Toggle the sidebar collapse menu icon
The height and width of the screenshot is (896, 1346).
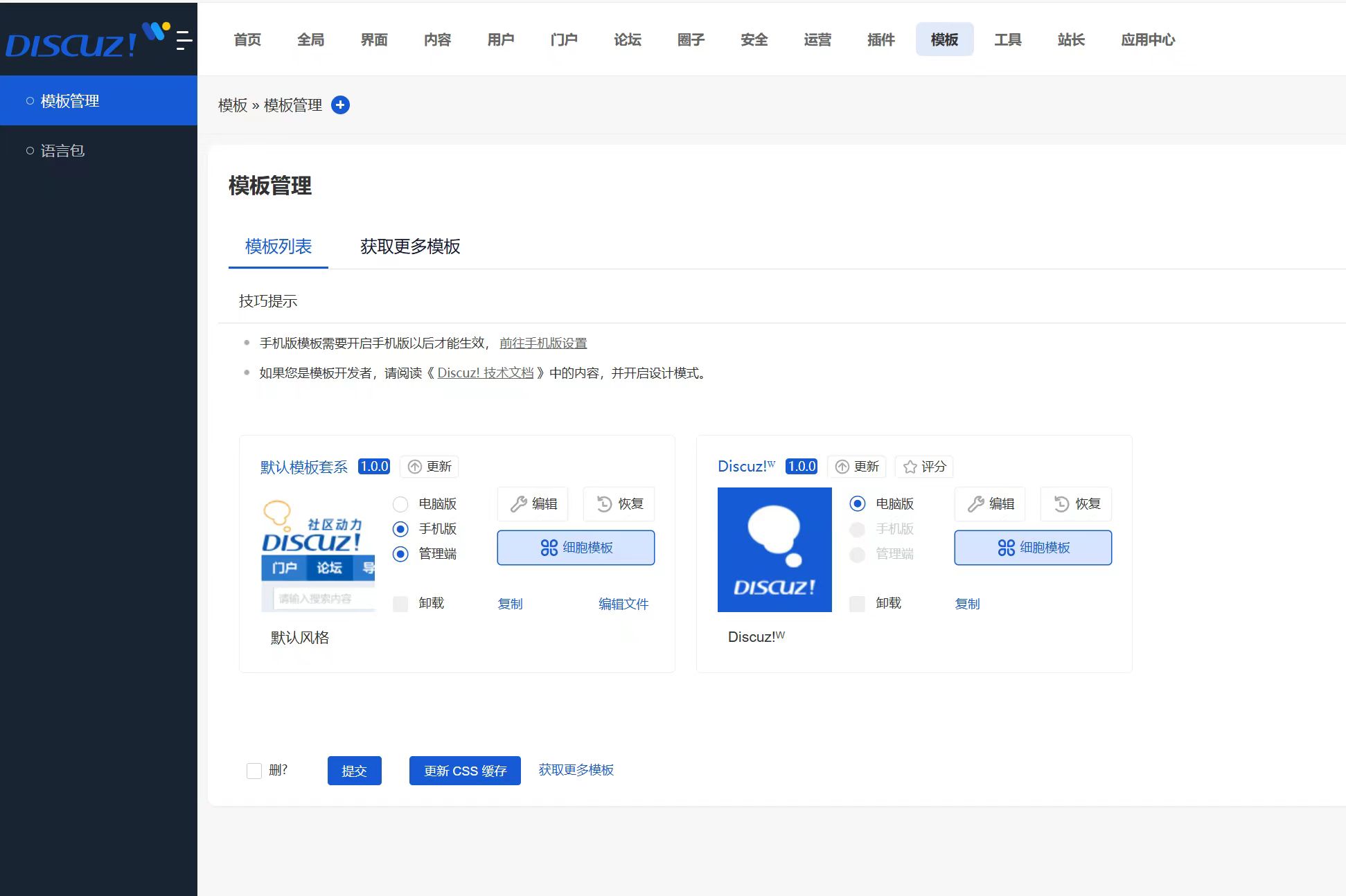tap(184, 40)
